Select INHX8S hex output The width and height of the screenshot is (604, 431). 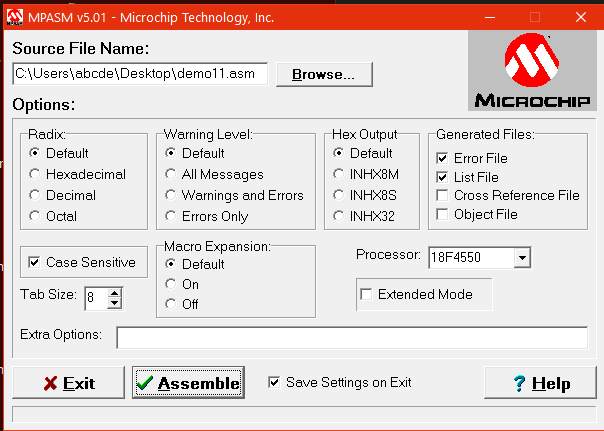pyautogui.click(x=339, y=195)
